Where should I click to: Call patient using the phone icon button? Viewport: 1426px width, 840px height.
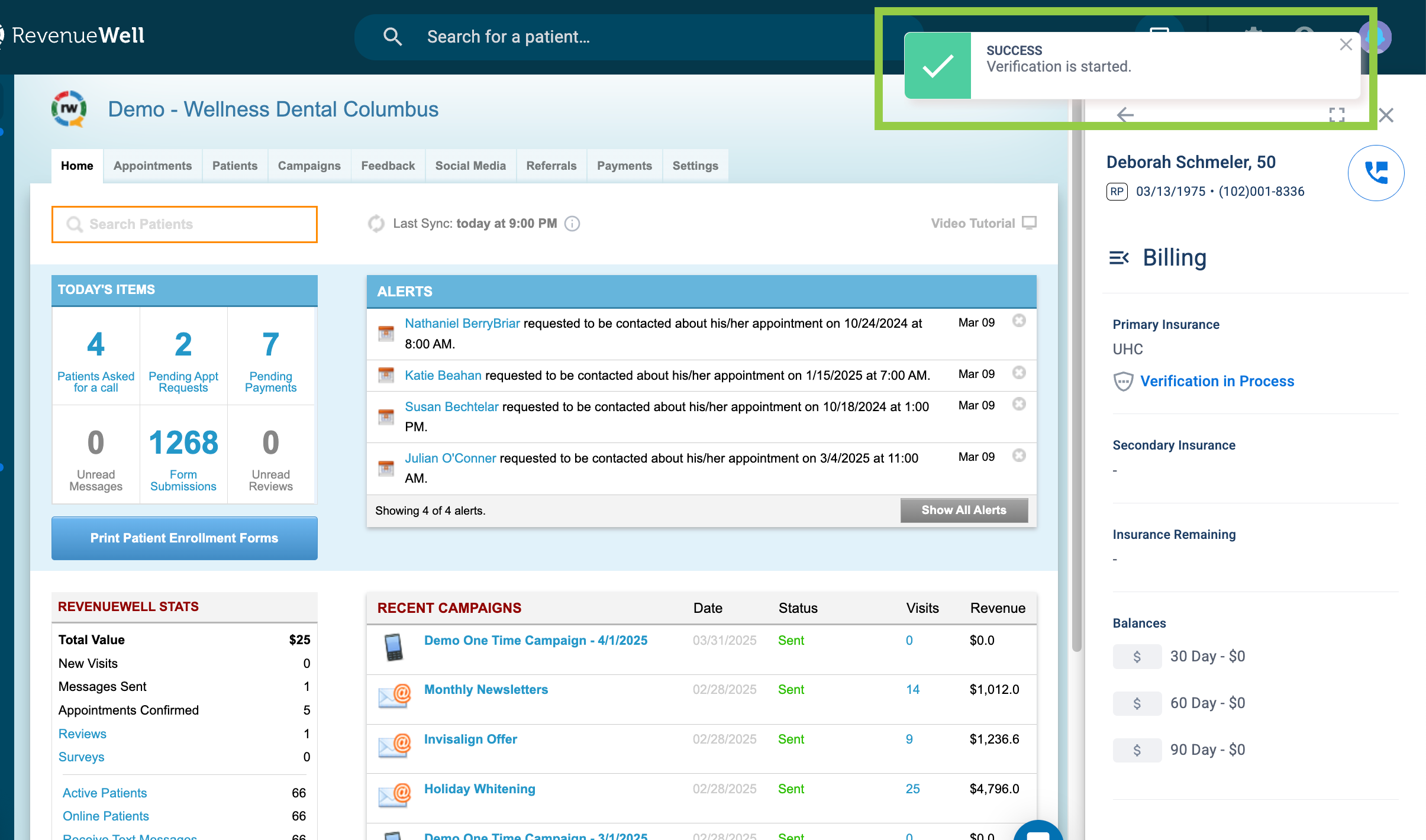[1376, 173]
